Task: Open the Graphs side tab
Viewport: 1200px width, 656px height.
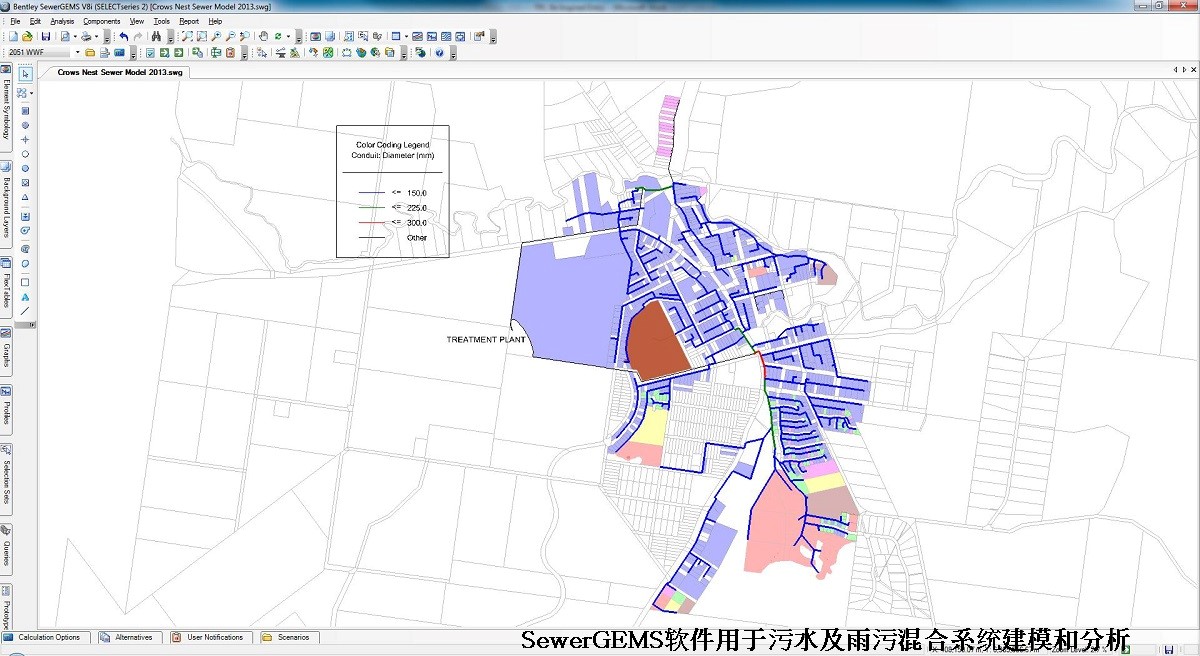Action: tap(5, 350)
